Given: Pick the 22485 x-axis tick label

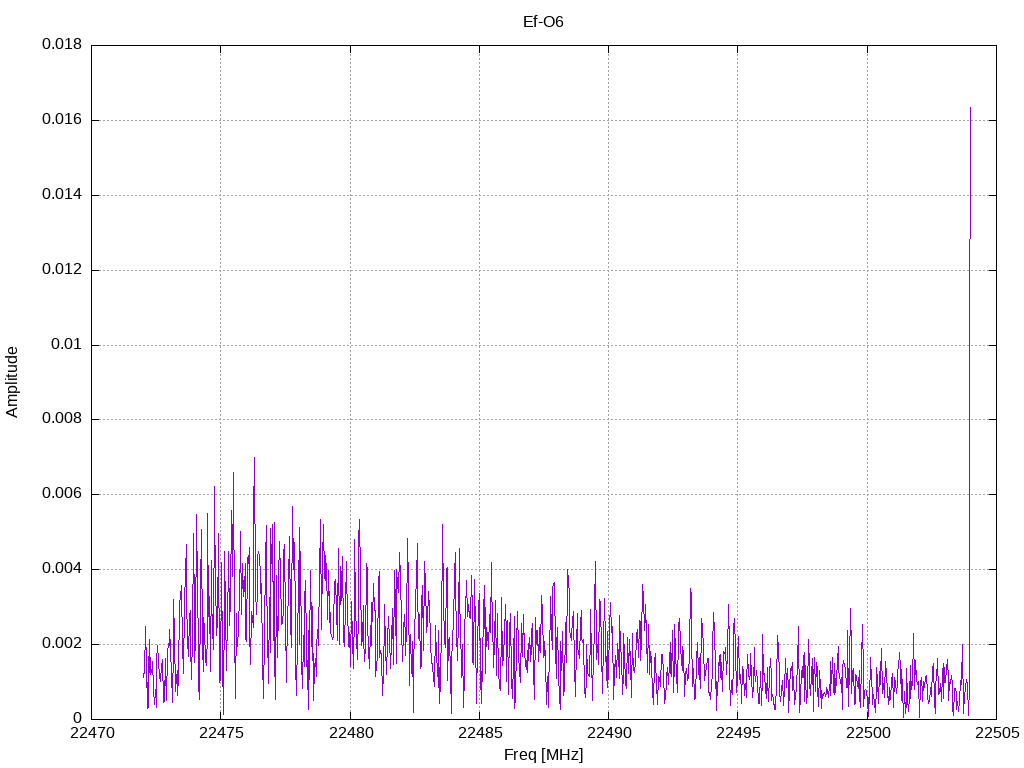Looking at the screenshot, I should [479, 733].
